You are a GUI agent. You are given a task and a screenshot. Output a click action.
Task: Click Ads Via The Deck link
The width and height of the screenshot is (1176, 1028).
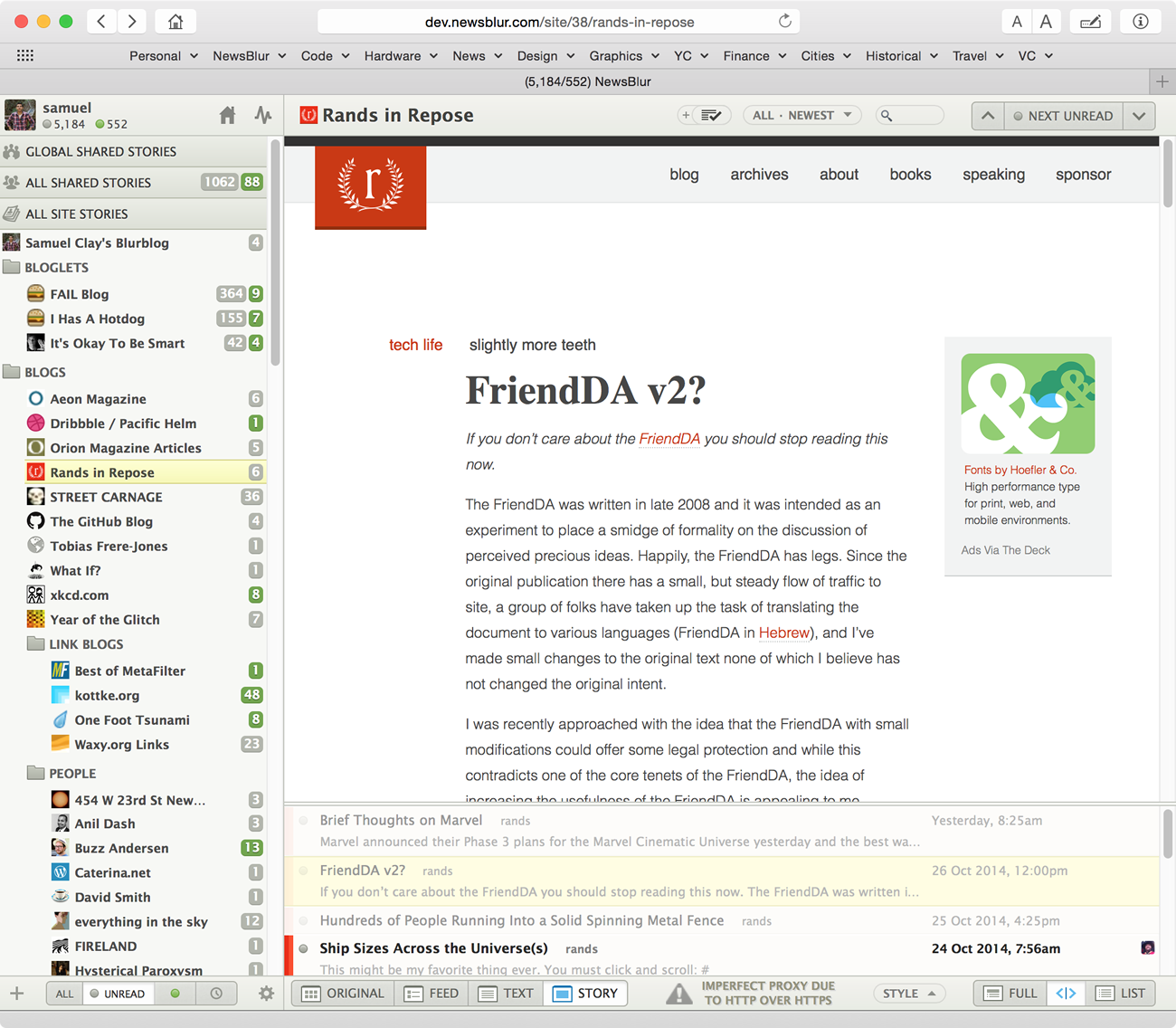1005,550
